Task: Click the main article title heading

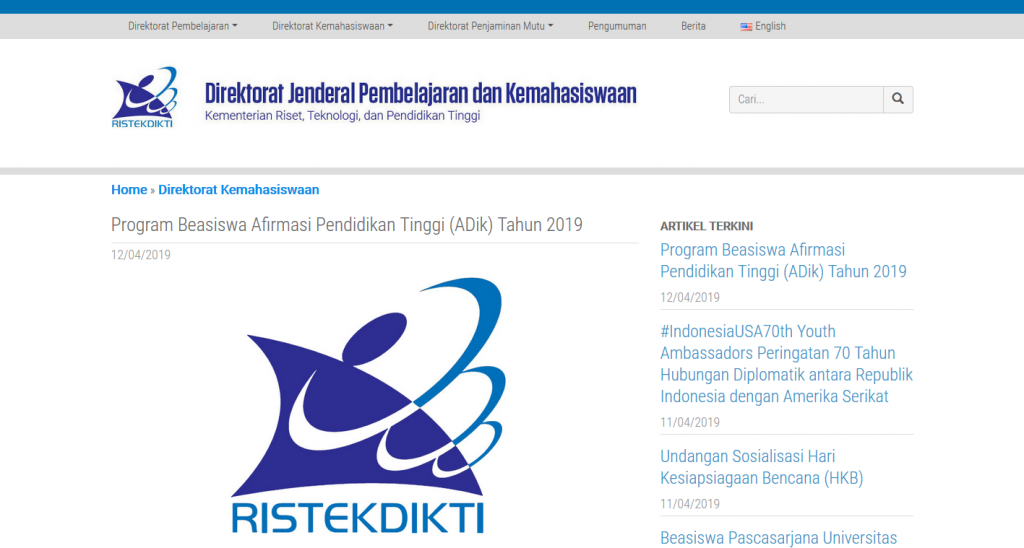Action: click(x=346, y=225)
